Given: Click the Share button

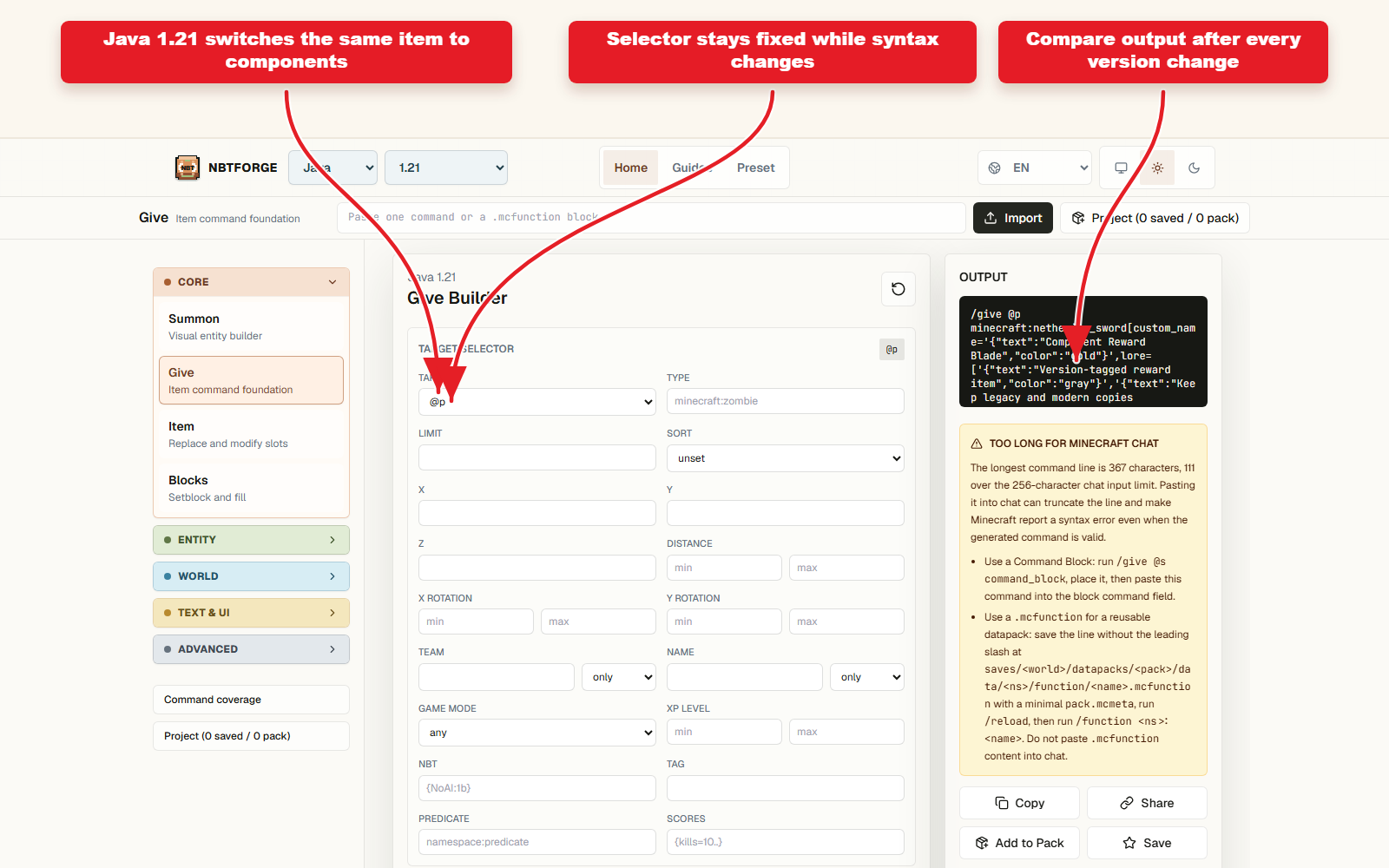Looking at the screenshot, I should 1147,803.
